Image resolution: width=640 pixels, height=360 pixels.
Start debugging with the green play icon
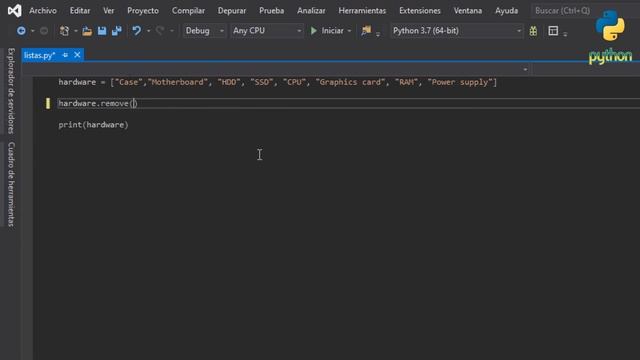click(313, 31)
